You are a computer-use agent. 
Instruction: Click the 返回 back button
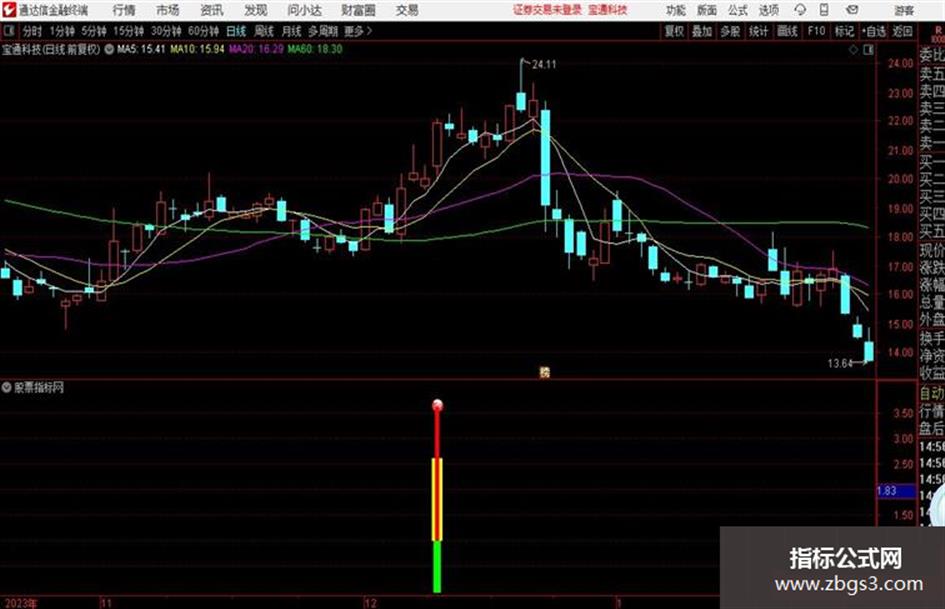(x=902, y=31)
